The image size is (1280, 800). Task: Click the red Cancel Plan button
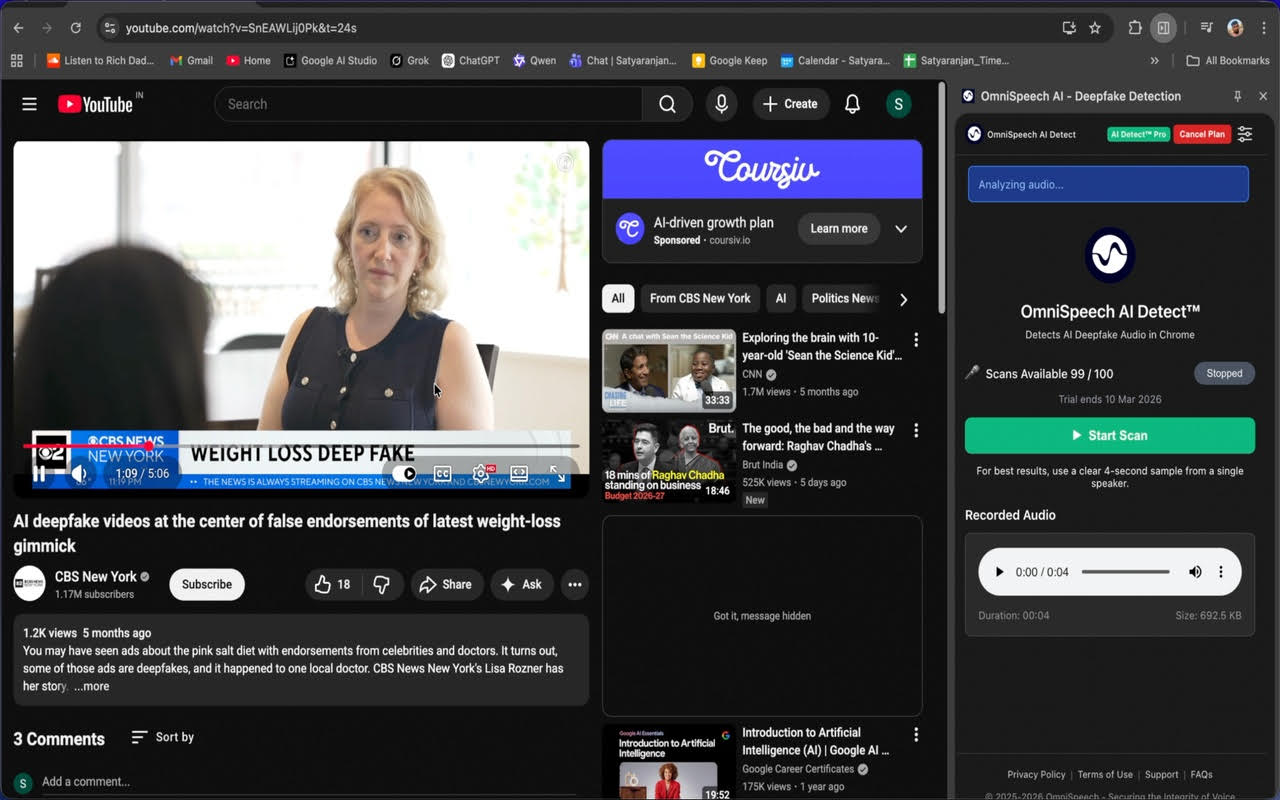pos(1201,134)
